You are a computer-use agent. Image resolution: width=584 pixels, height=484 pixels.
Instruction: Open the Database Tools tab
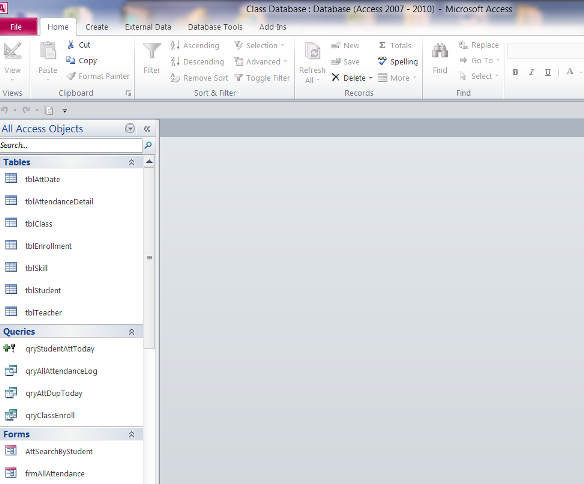[215, 27]
